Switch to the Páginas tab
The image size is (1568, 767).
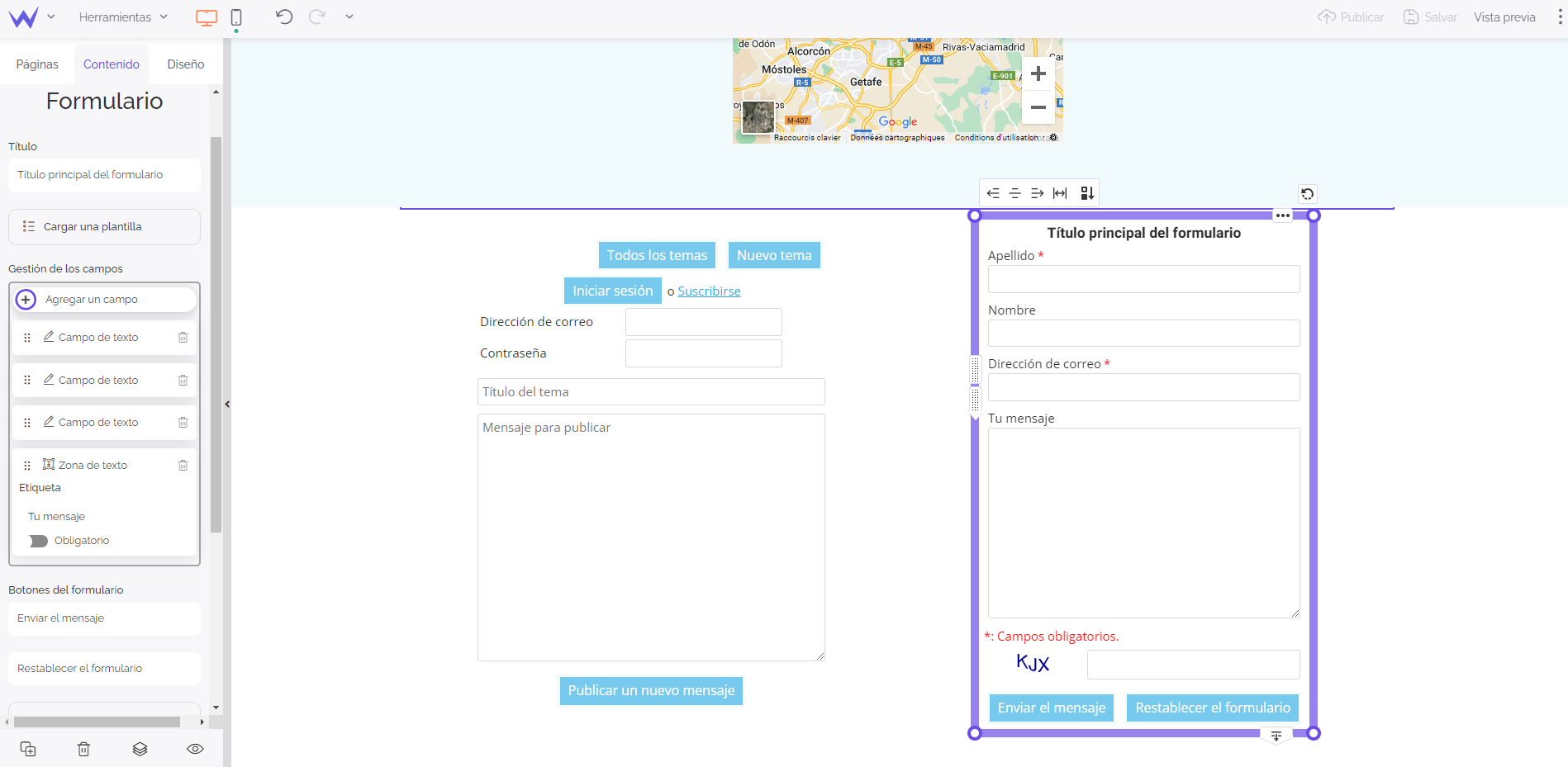pyautogui.click(x=37, y=64)
